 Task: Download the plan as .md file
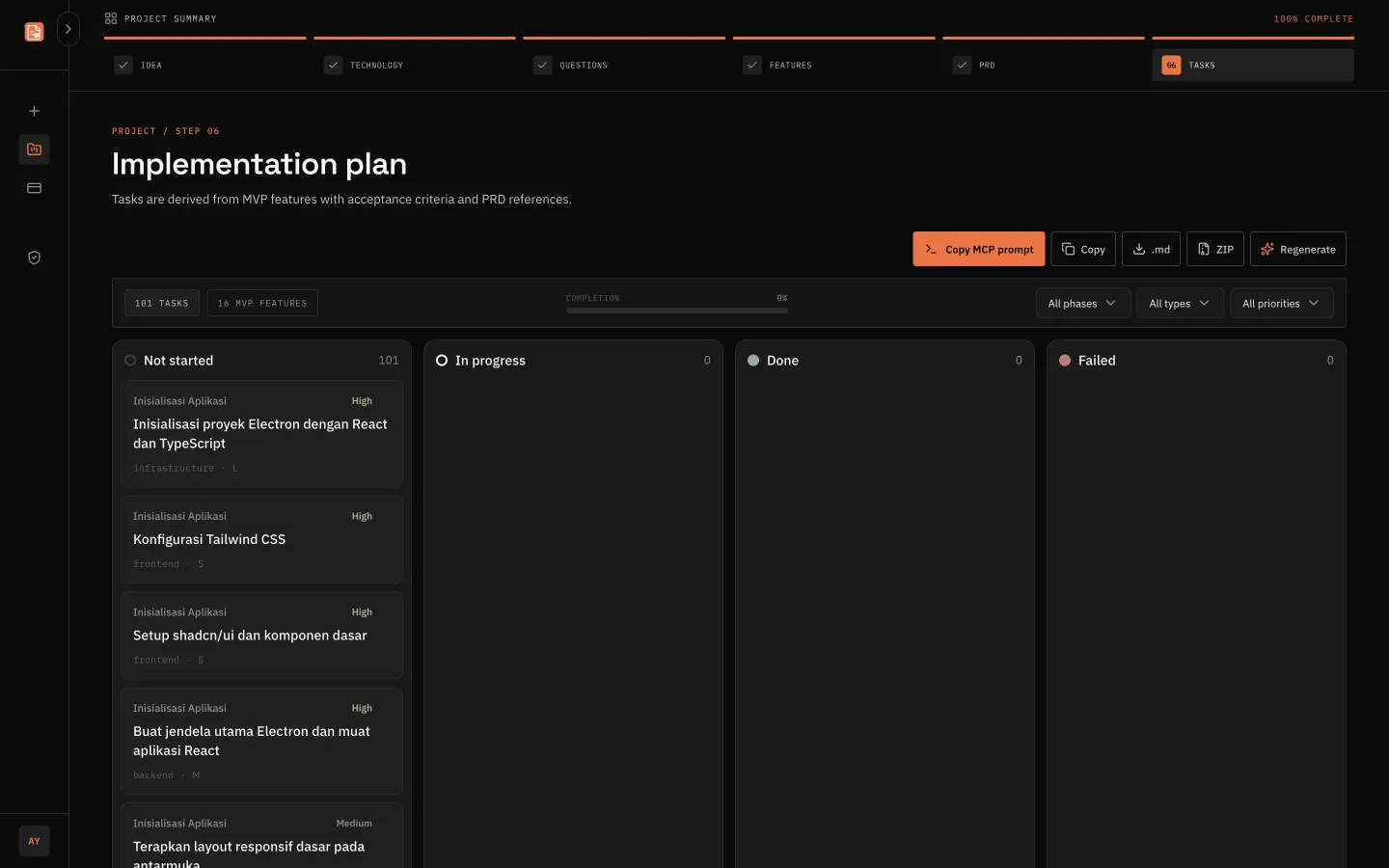[1151, 249]
